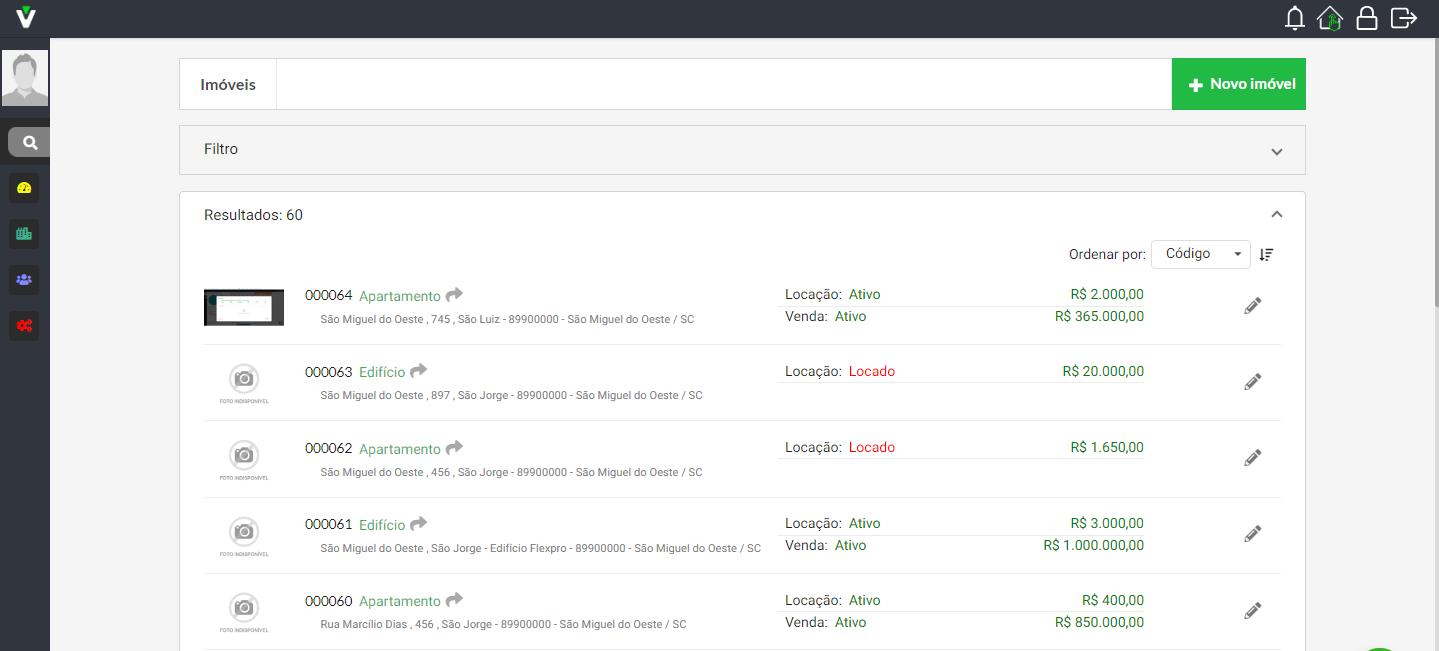1439x651 pixels.
Task: Click the Venda "Ativo" status of 000064
Action: (850, 316)
